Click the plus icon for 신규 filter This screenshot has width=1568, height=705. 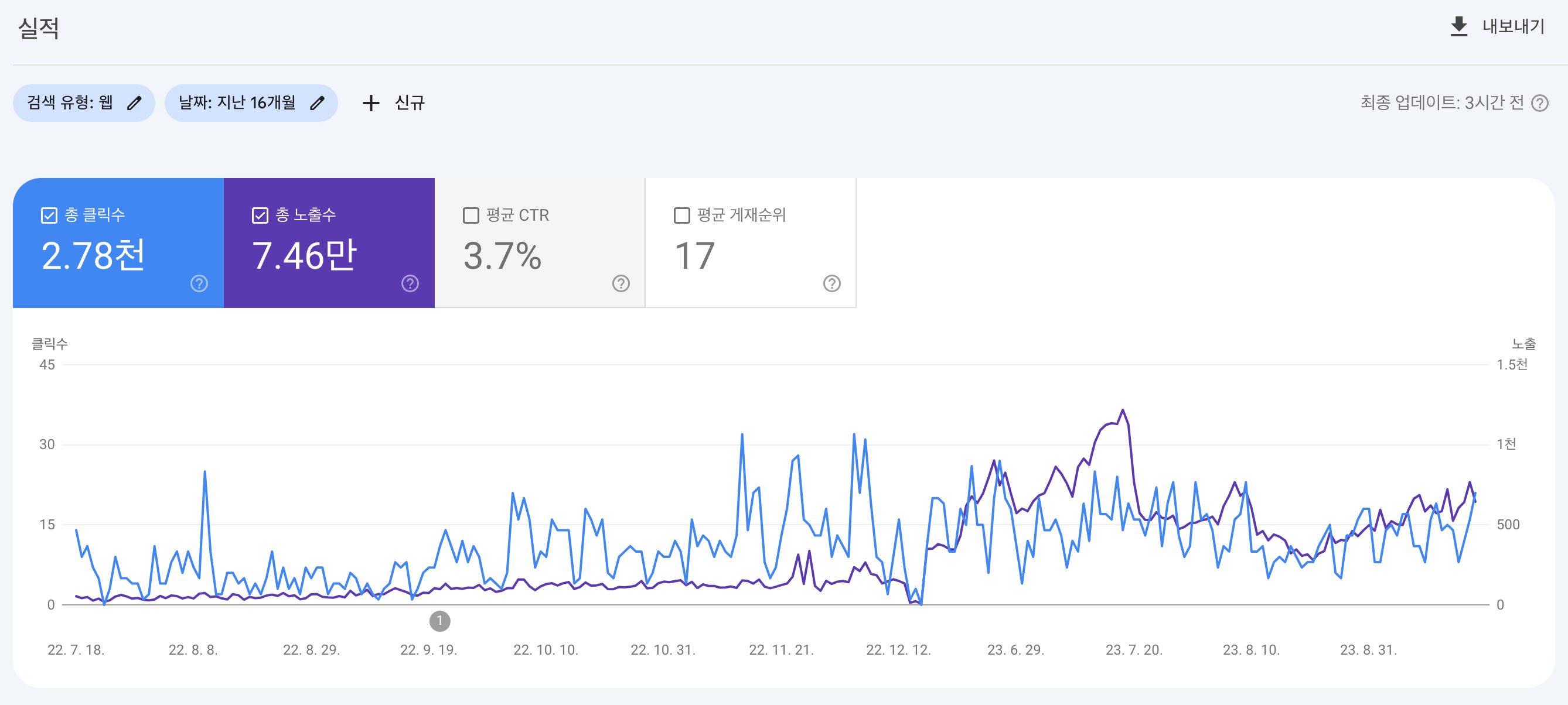(x=371, y=103)
